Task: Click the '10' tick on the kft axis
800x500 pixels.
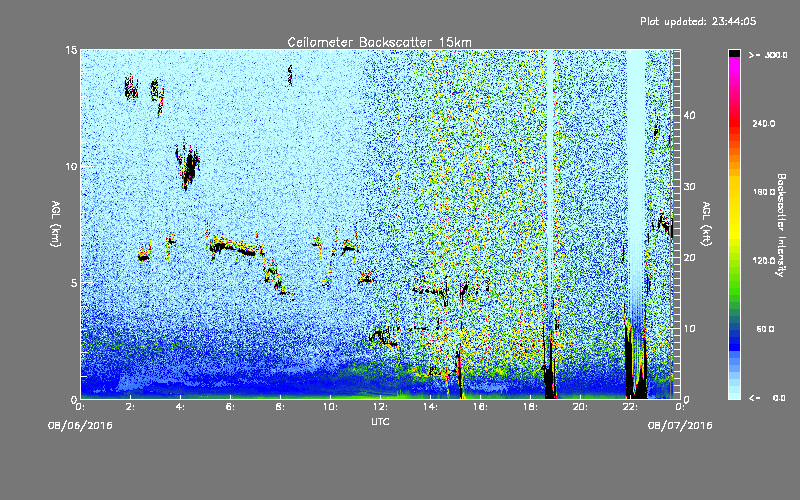Action: pos(689,329)
